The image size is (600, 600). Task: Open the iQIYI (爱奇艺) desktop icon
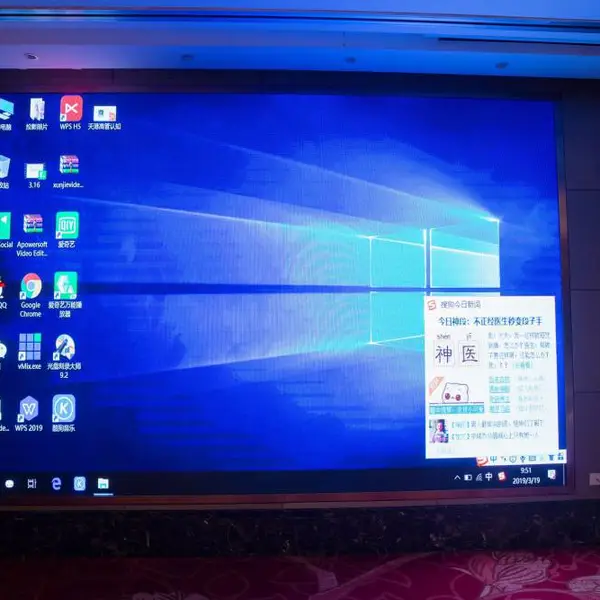coord(67,230)
